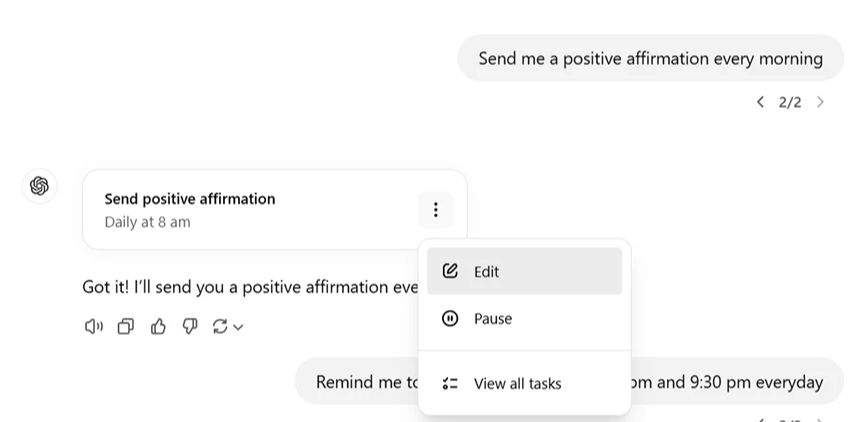The image size is (856, 422).
Task: Copy the assistant's reply with the copy icon
Action: [x=126, y=326]
